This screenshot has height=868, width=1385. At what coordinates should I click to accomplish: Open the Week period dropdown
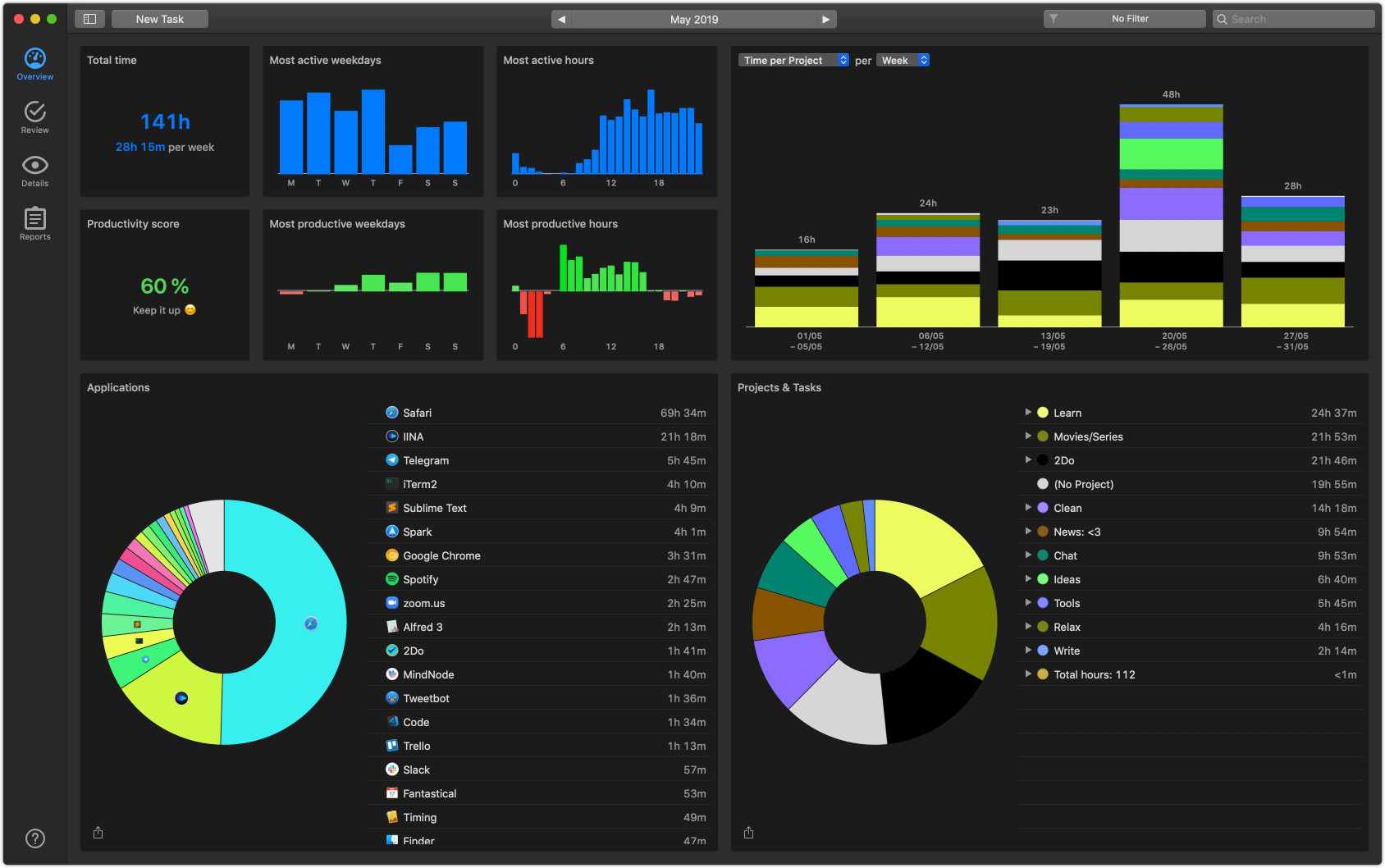[903, 60]
